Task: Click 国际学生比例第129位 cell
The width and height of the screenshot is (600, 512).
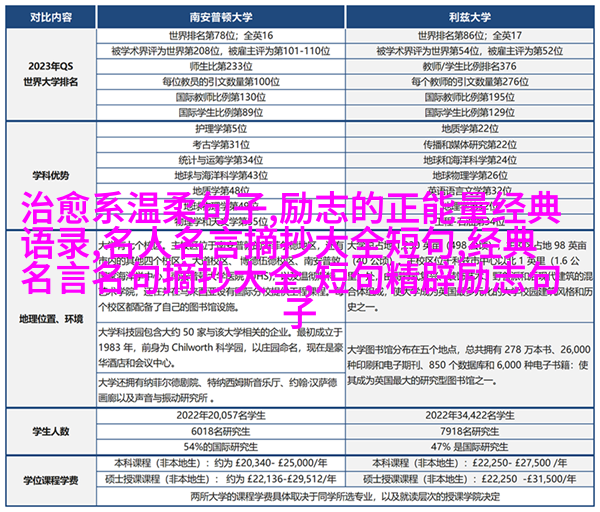Action: [470, 113]
